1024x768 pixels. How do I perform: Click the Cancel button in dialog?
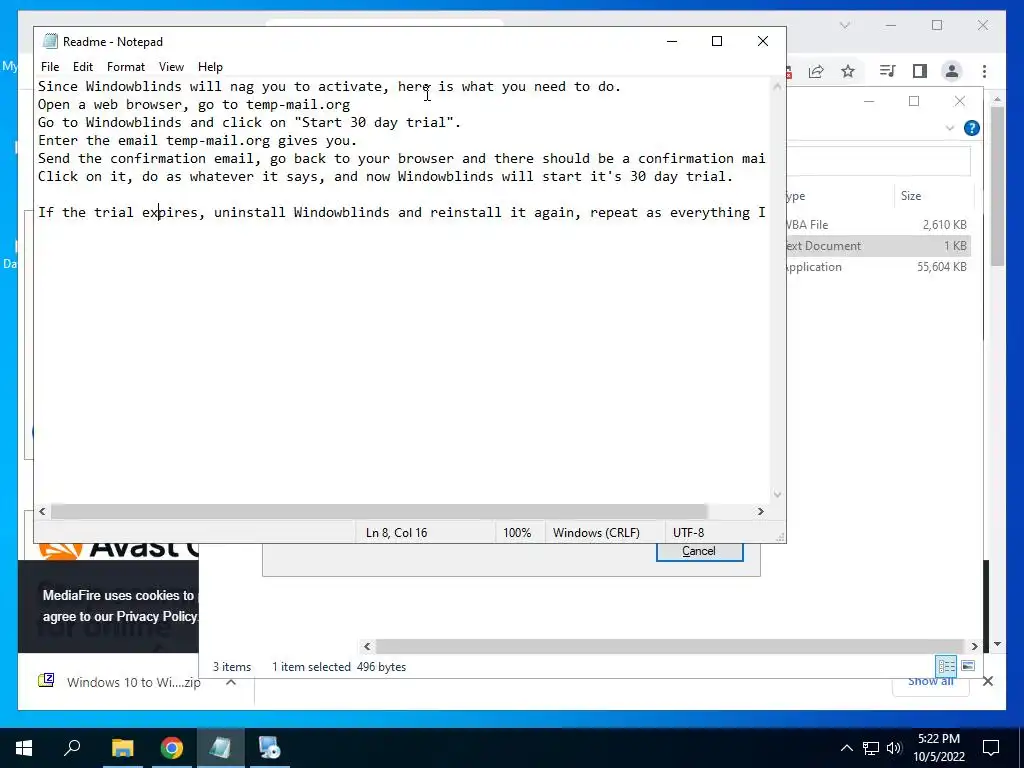pyautogui.click(x=699, y=551)
